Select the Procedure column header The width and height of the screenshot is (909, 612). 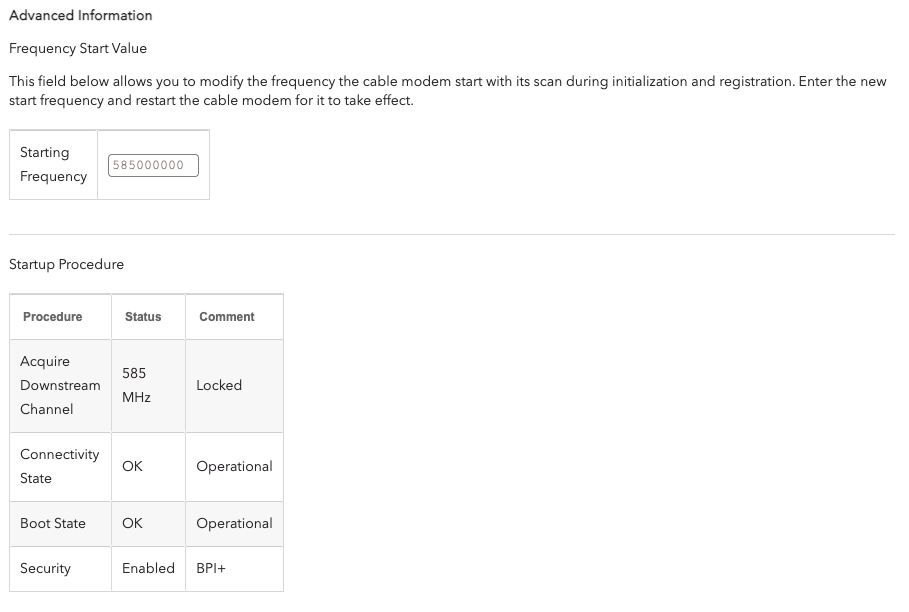[53, 317]
